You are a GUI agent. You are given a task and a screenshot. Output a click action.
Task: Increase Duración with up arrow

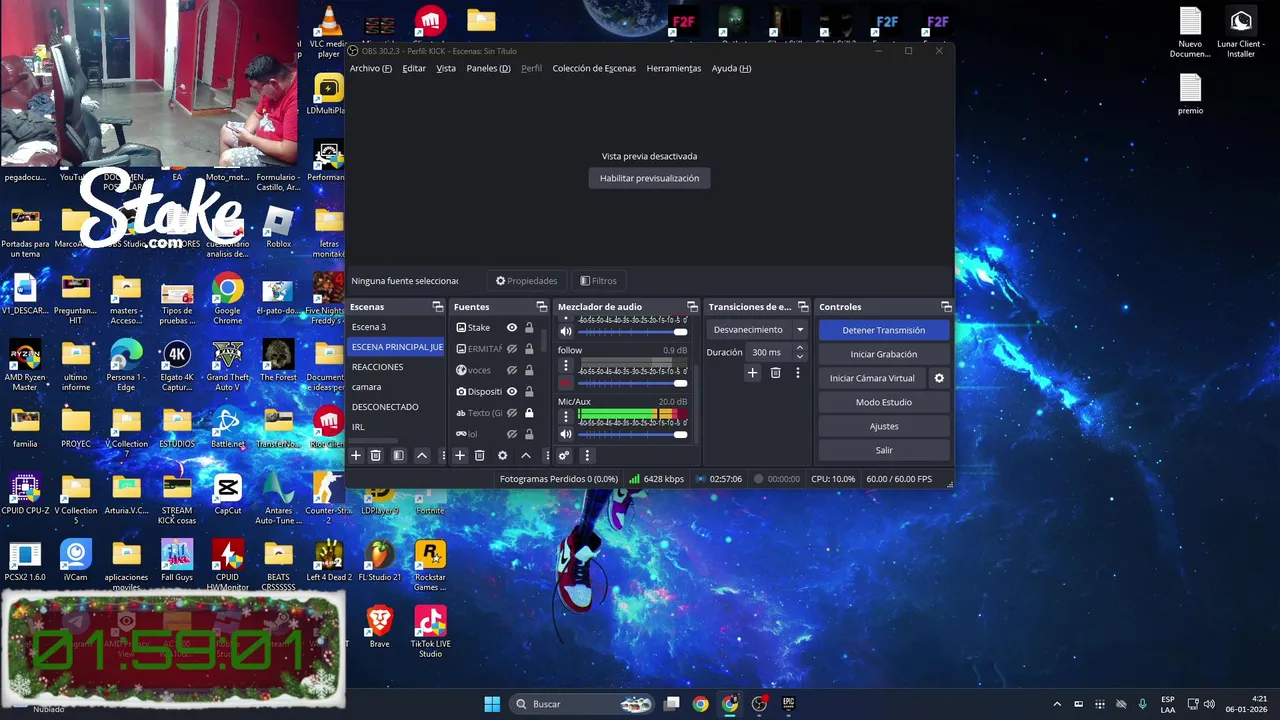click(x=799, y=348)
